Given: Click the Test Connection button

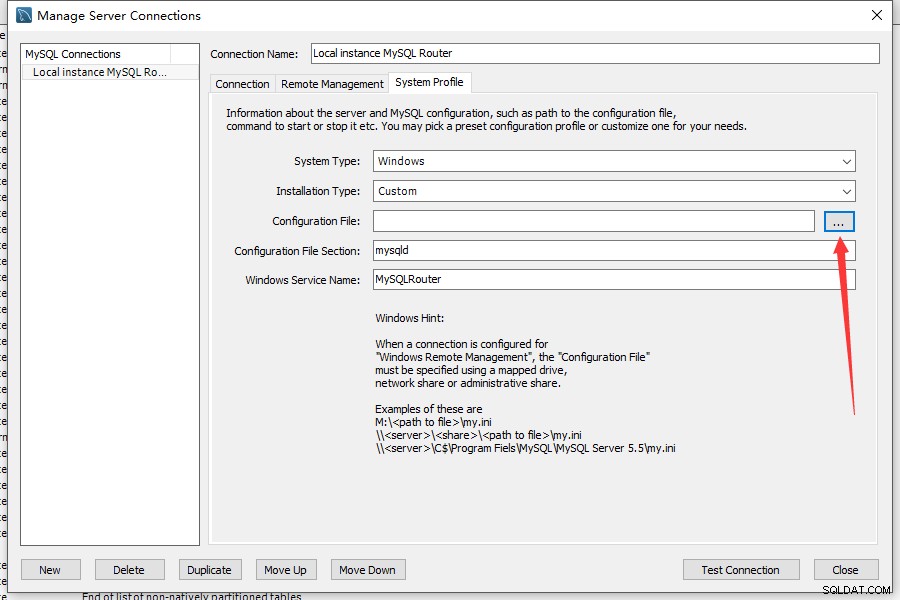Looking at the screenshot, I should (x=741, y=570).
